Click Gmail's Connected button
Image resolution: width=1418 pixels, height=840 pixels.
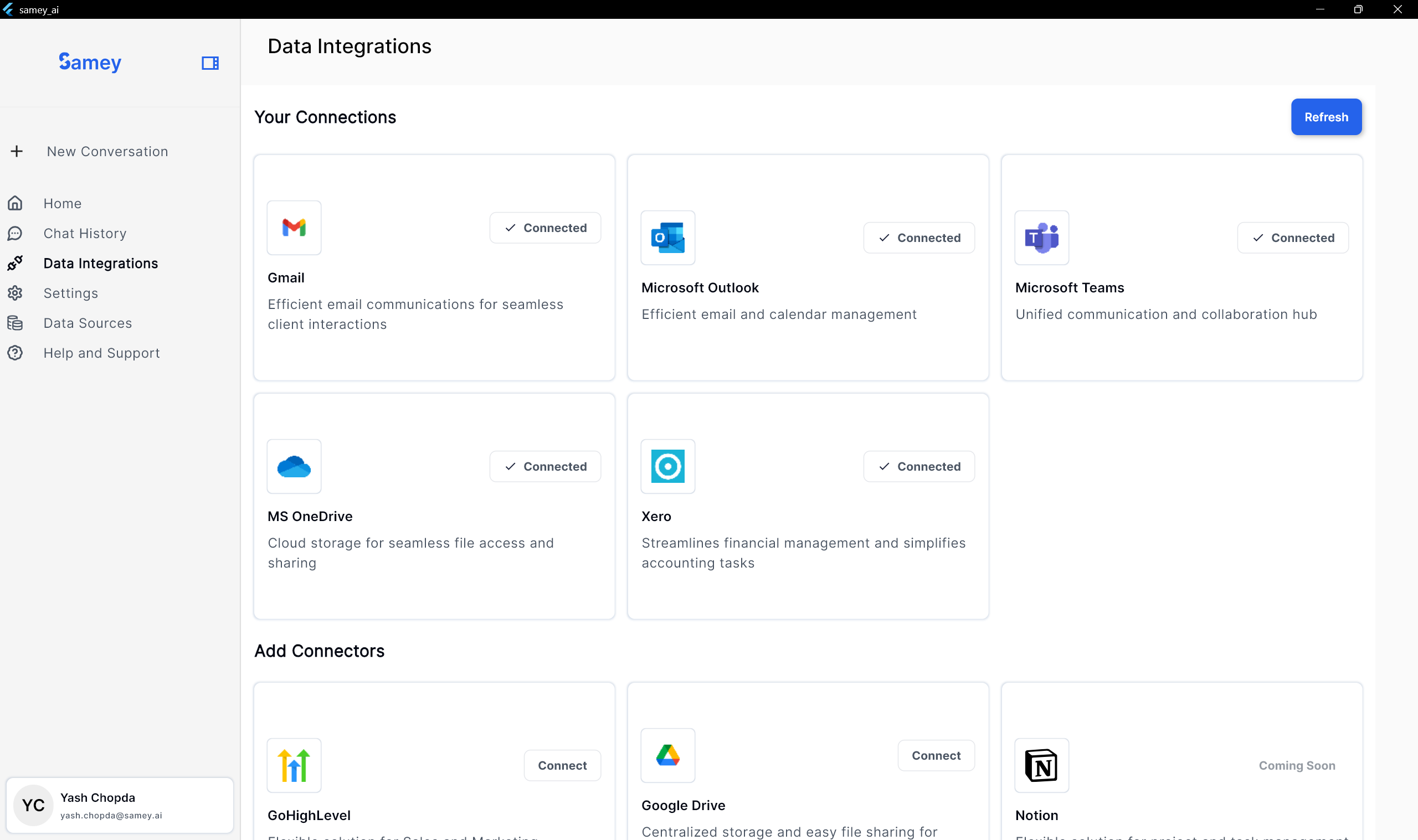point(545,228)
